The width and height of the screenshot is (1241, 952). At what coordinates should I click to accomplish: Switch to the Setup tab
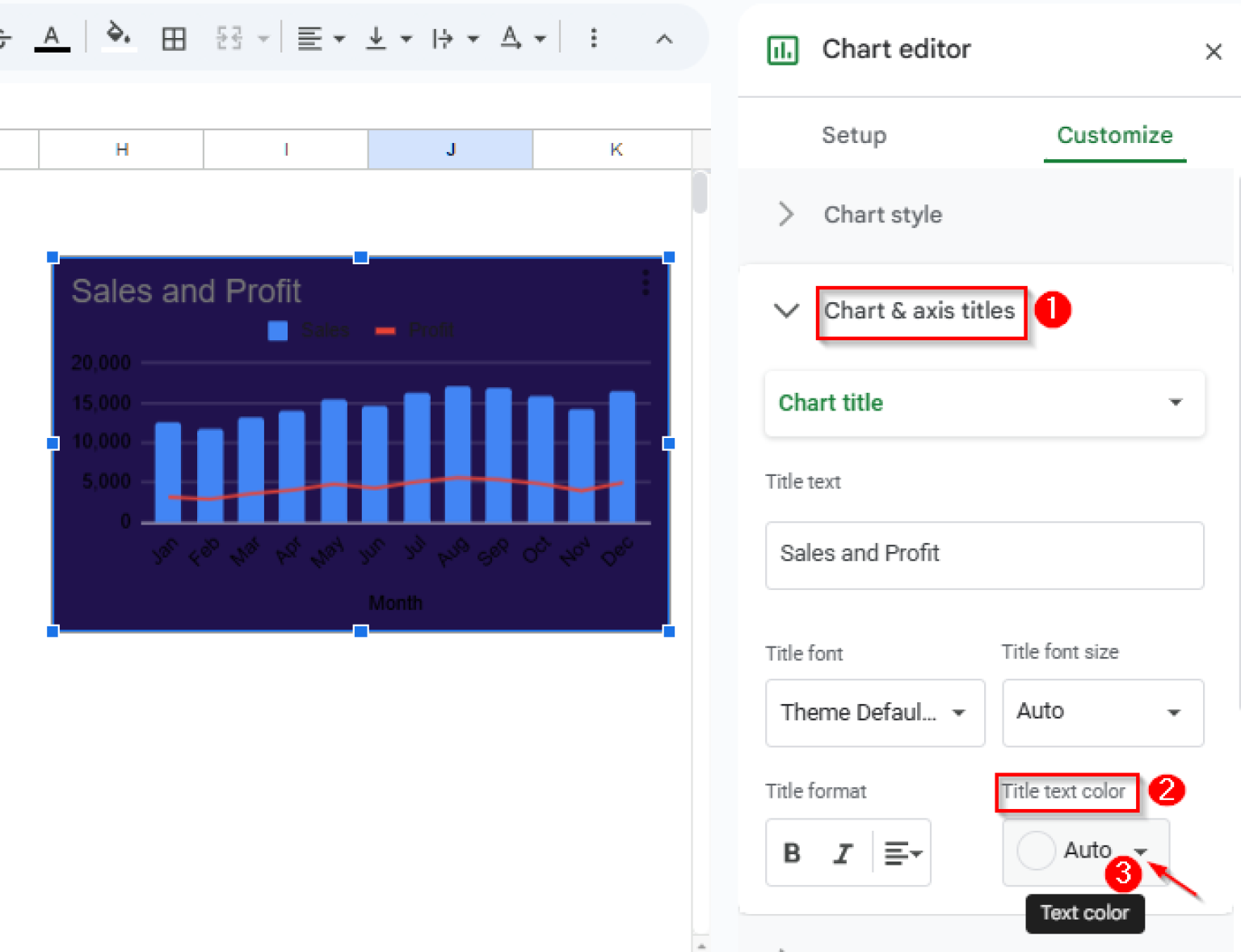click(x=854, y=135)
